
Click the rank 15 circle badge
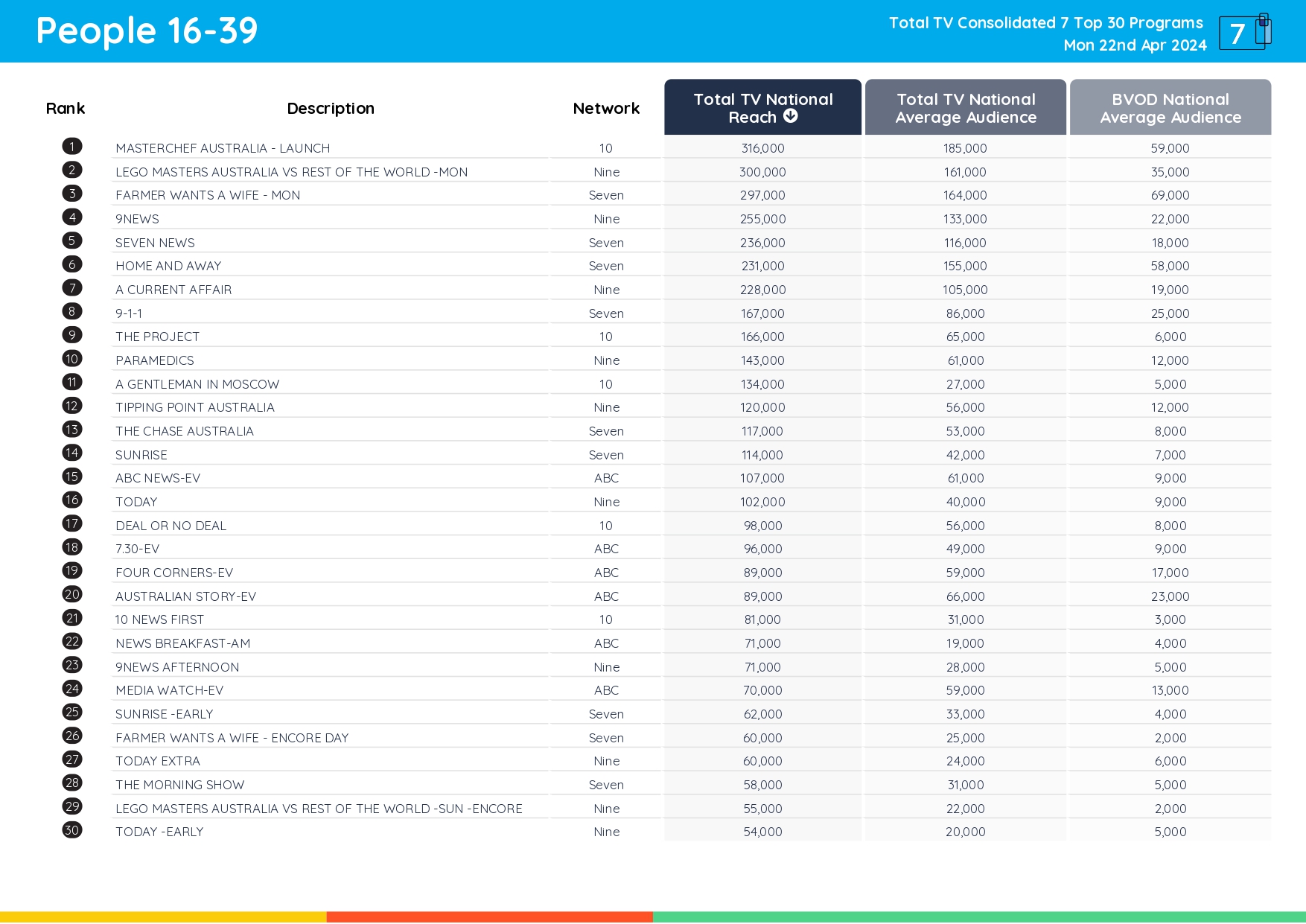(71, 476)
